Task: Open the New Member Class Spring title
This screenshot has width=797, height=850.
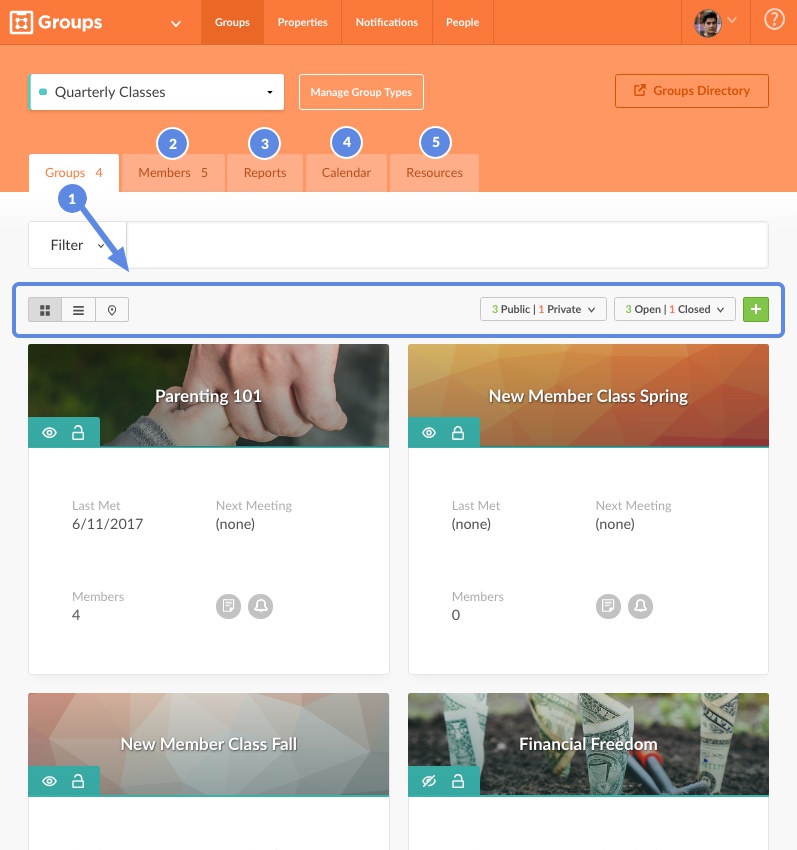Action: [x=588, y=396]
